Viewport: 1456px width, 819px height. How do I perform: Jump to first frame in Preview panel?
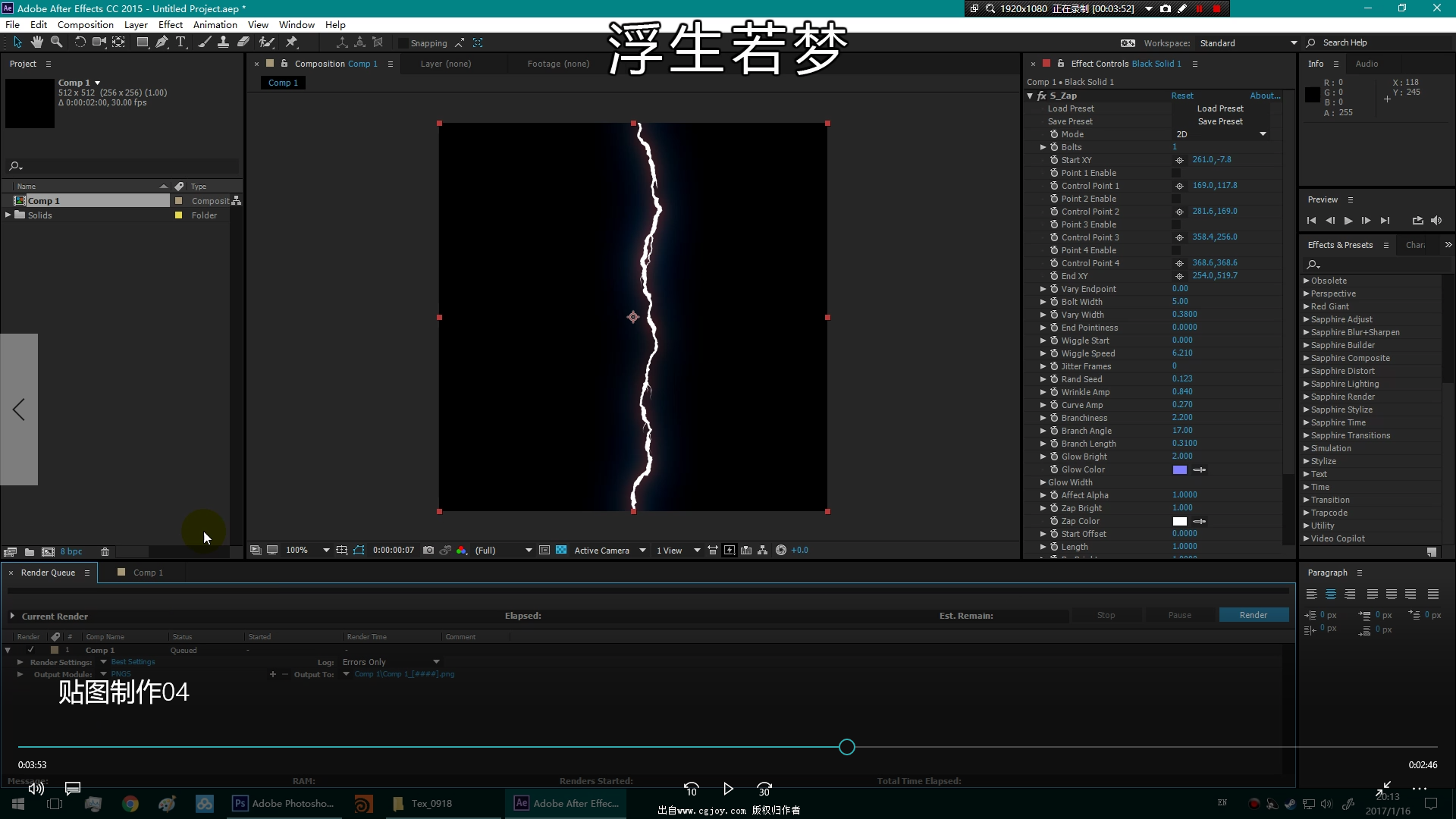click(1311, 221)
